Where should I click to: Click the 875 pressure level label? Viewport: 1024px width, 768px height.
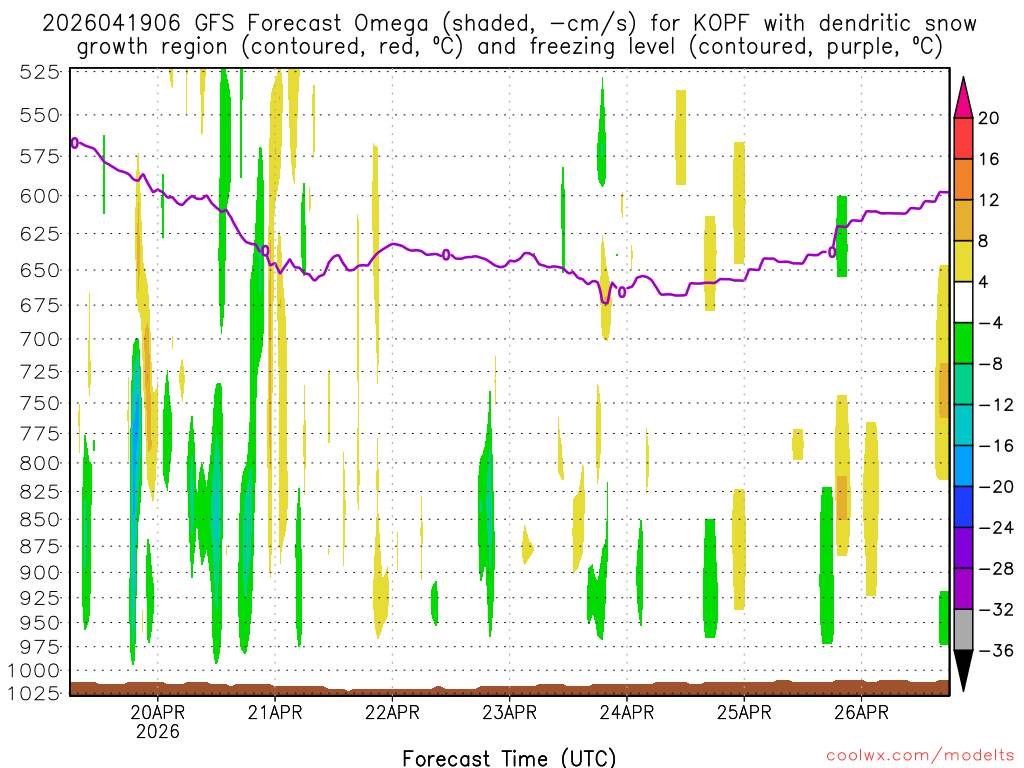40,547
